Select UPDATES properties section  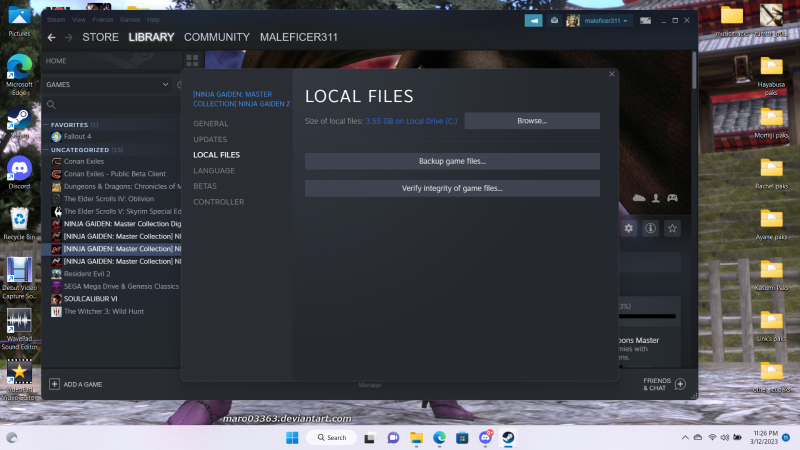210,139
